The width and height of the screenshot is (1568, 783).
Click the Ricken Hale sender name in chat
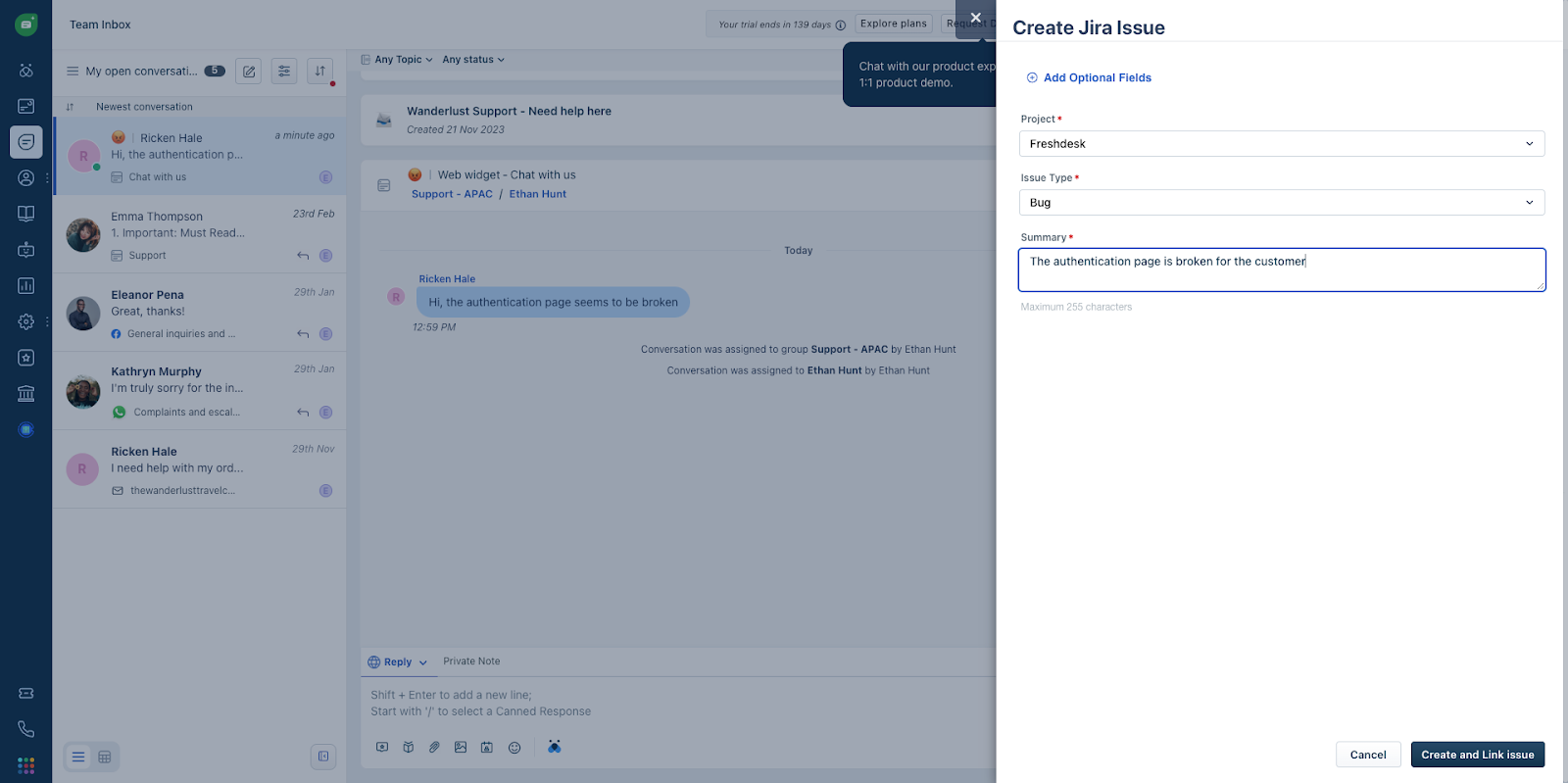coord(447,279)
